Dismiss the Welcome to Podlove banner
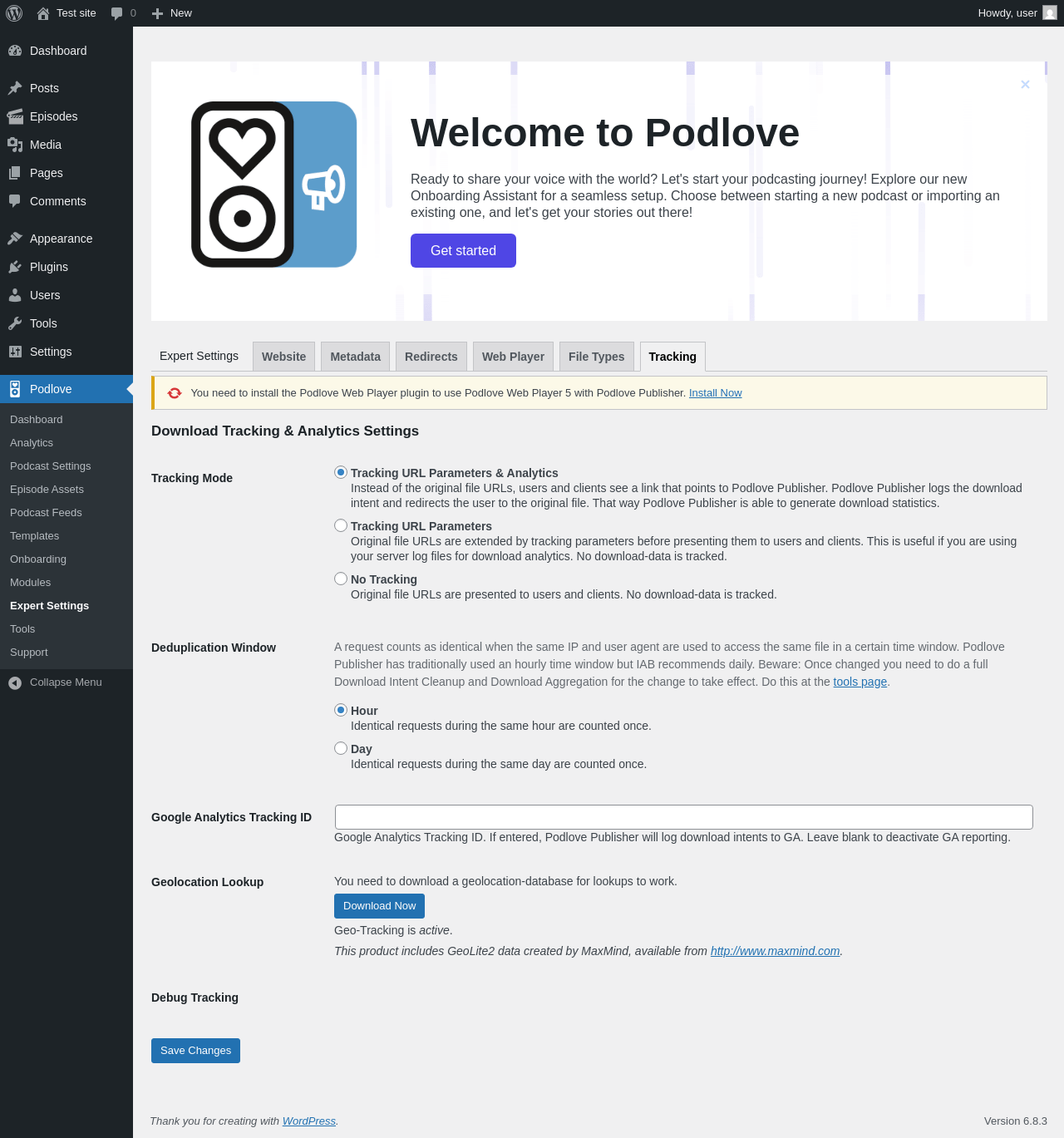This screenshot has width=1064, height=1138. pos(1025,84)
